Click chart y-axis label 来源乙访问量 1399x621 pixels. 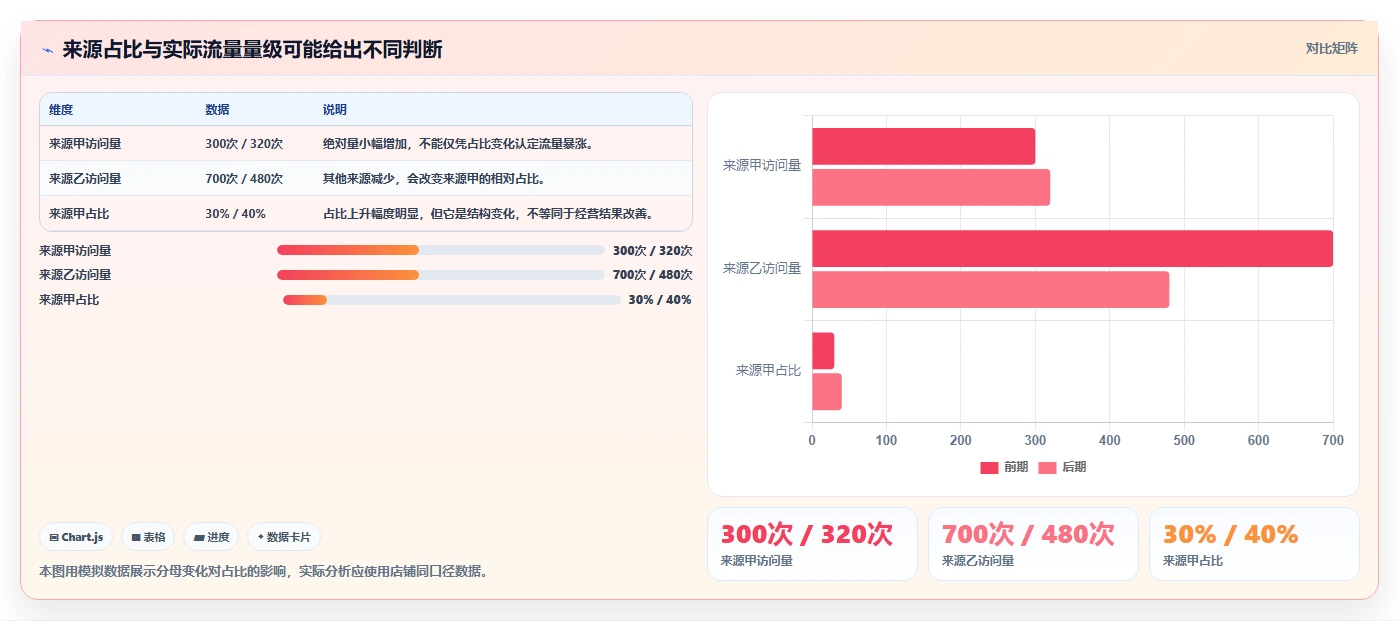point(762,268)
